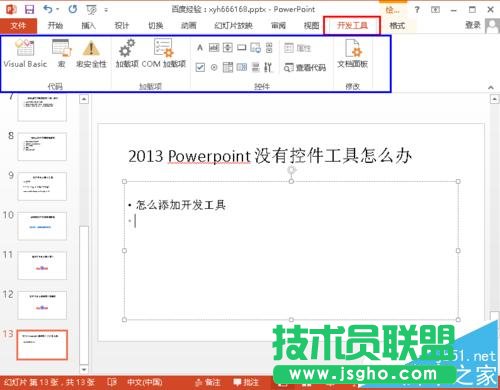Insert a Spin Button control
This screenshot has width=500, height=390.
228,48
